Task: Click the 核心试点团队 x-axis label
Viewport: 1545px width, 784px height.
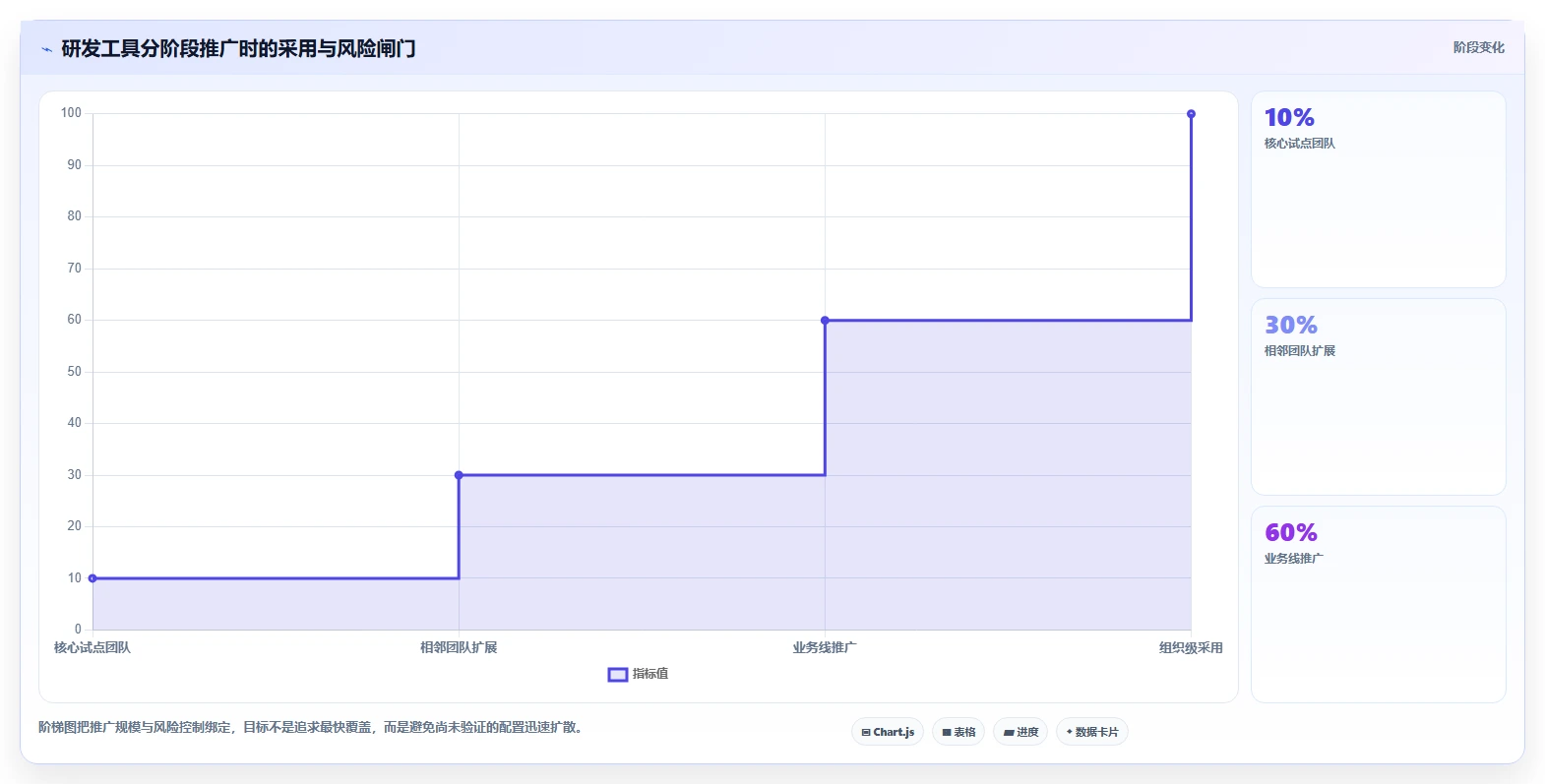Action: pos(93,647)
